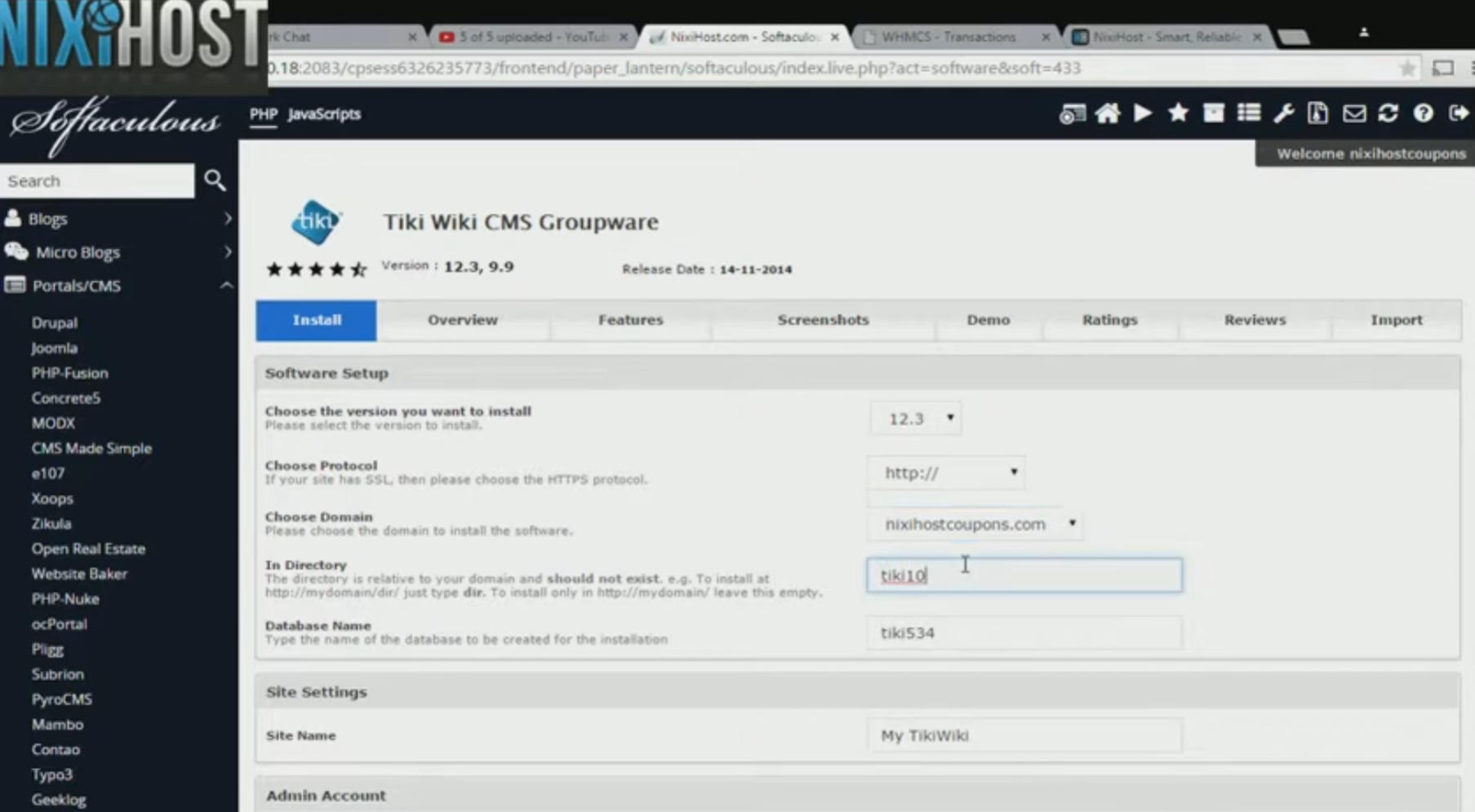Click the Database Name input field
This screenshot has width=1475, height=812.
[1024, 632]
